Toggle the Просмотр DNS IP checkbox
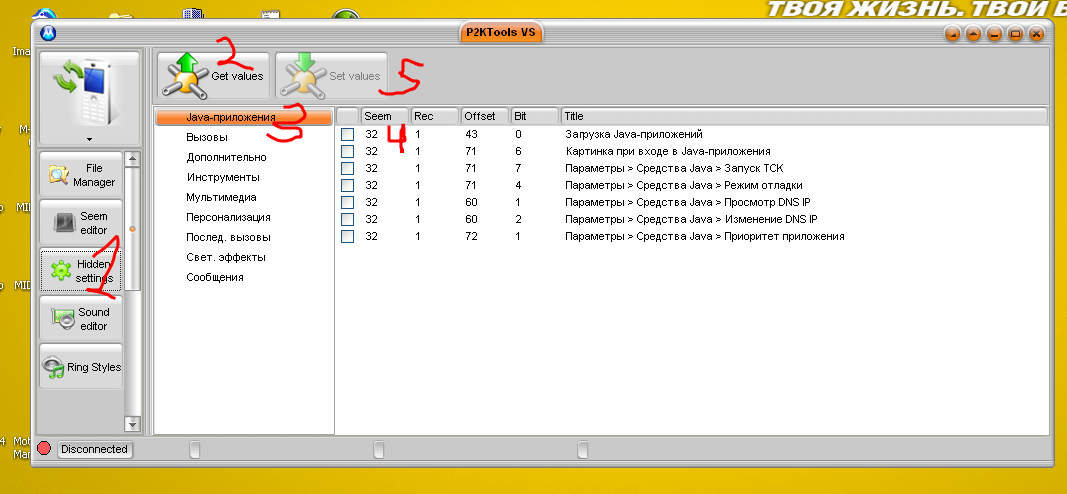 (348, 202)
